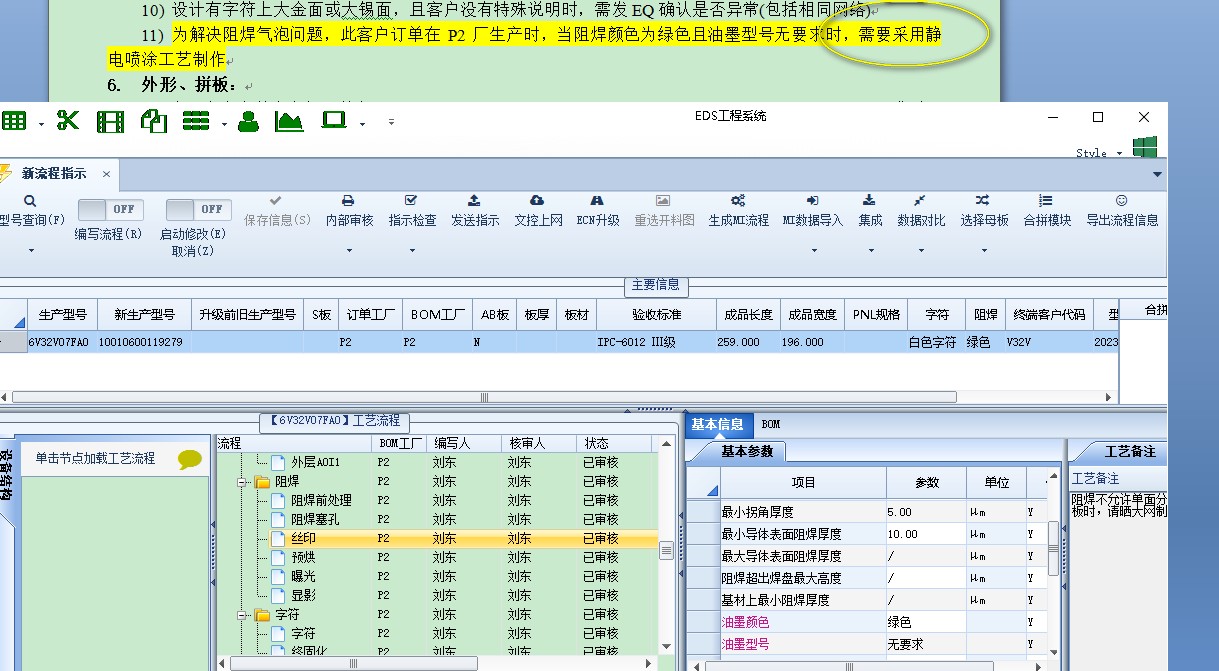Click 重选开料图 image icon

pos(663,201)
